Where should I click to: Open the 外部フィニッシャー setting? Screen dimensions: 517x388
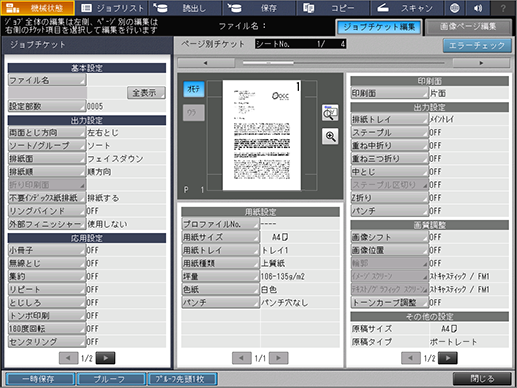point(47,224)
